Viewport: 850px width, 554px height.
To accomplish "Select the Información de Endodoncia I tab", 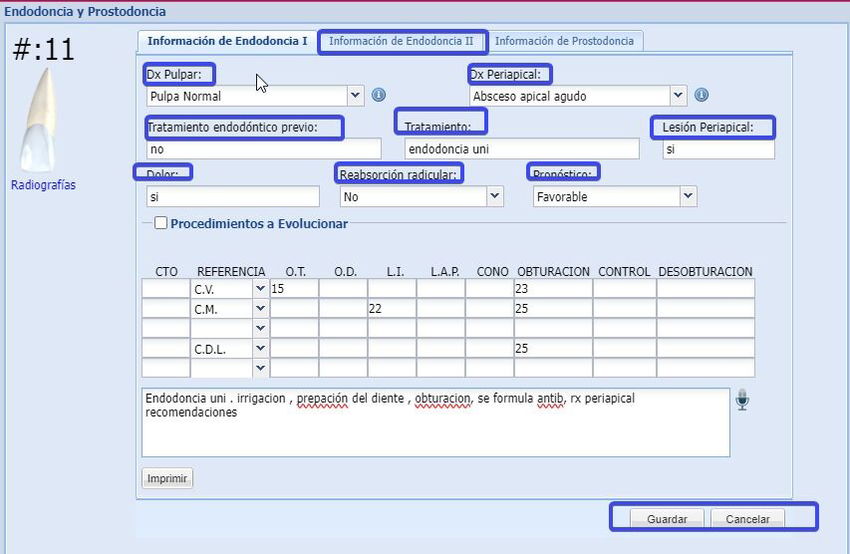I will (x=227, y=41).
